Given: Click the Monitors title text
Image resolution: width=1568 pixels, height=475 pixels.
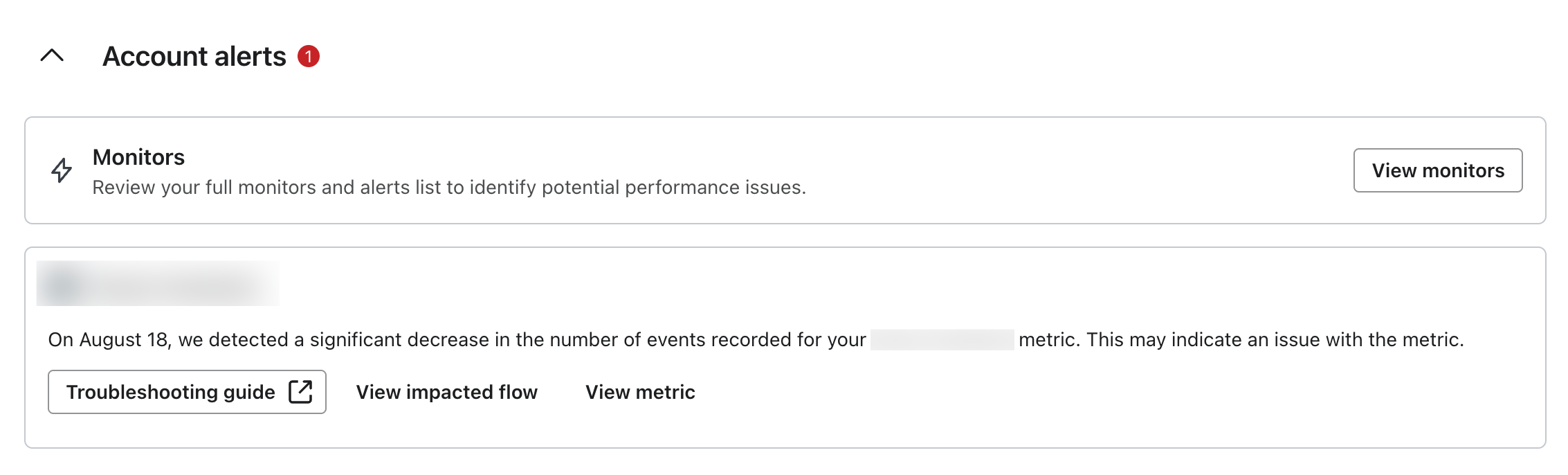Looking at the screenshot, I should [x=138, y=157].
